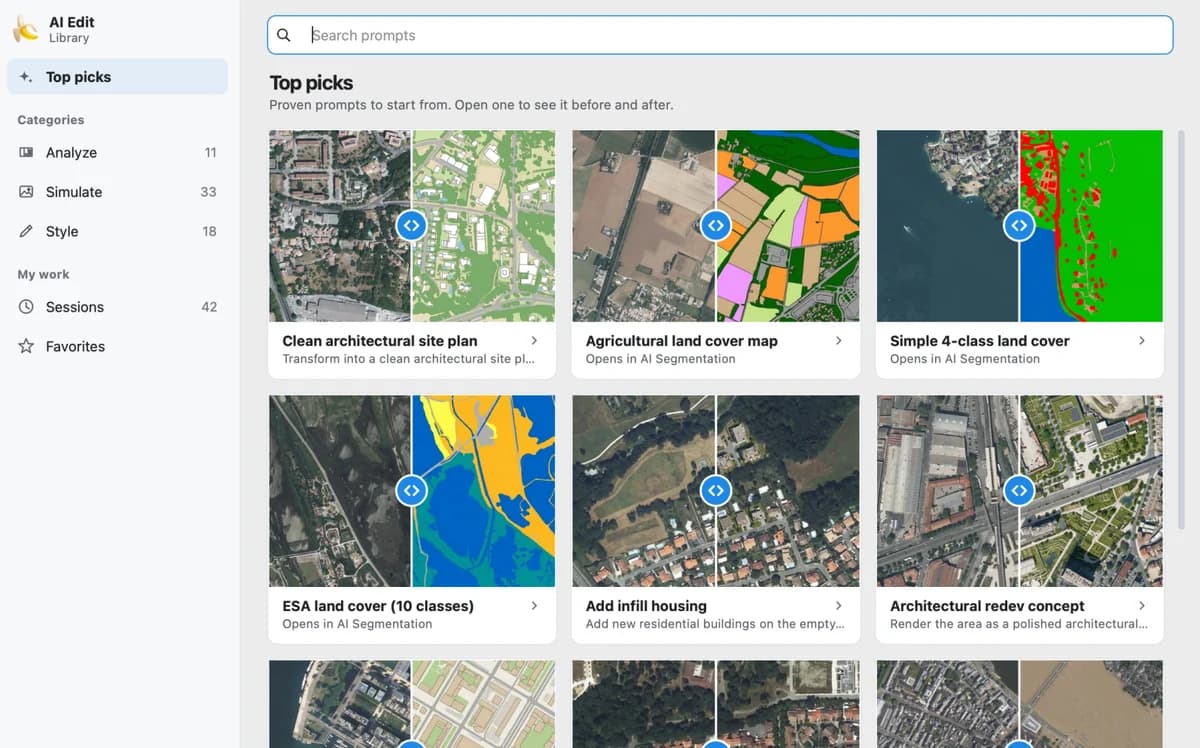Screen dimensions: 1200x748
Task: Open chevron on Agricultural land cover map
Action: pyautogui.click(x=839, y=341)
